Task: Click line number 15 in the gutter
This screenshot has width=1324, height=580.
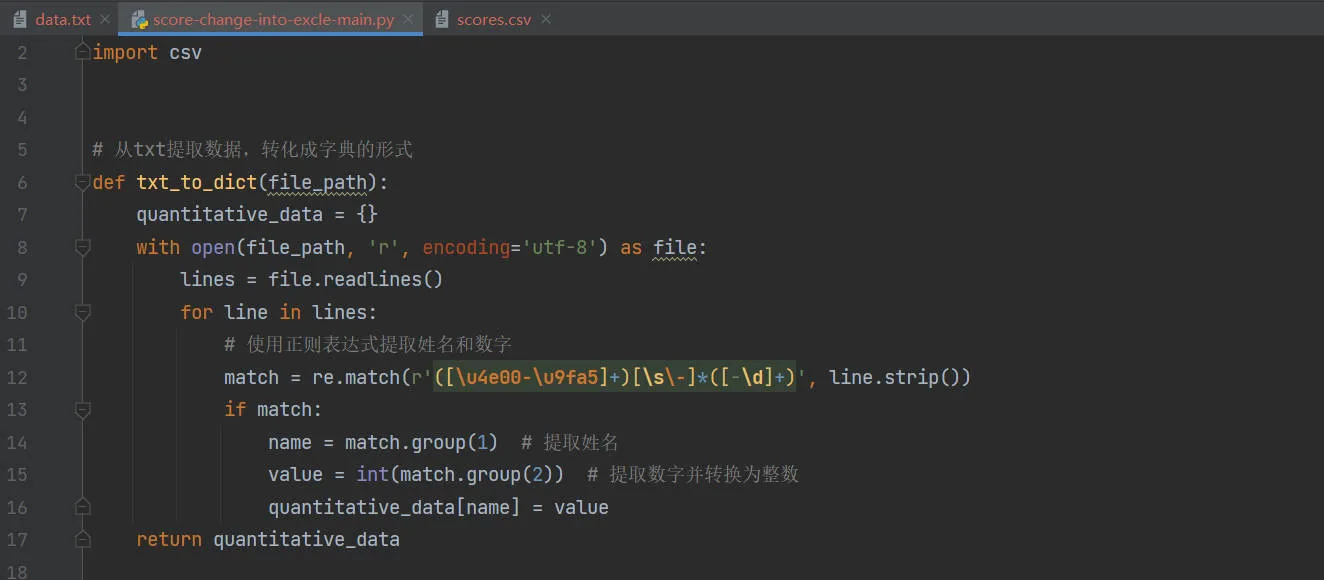Action: click(x=17, y=475)
